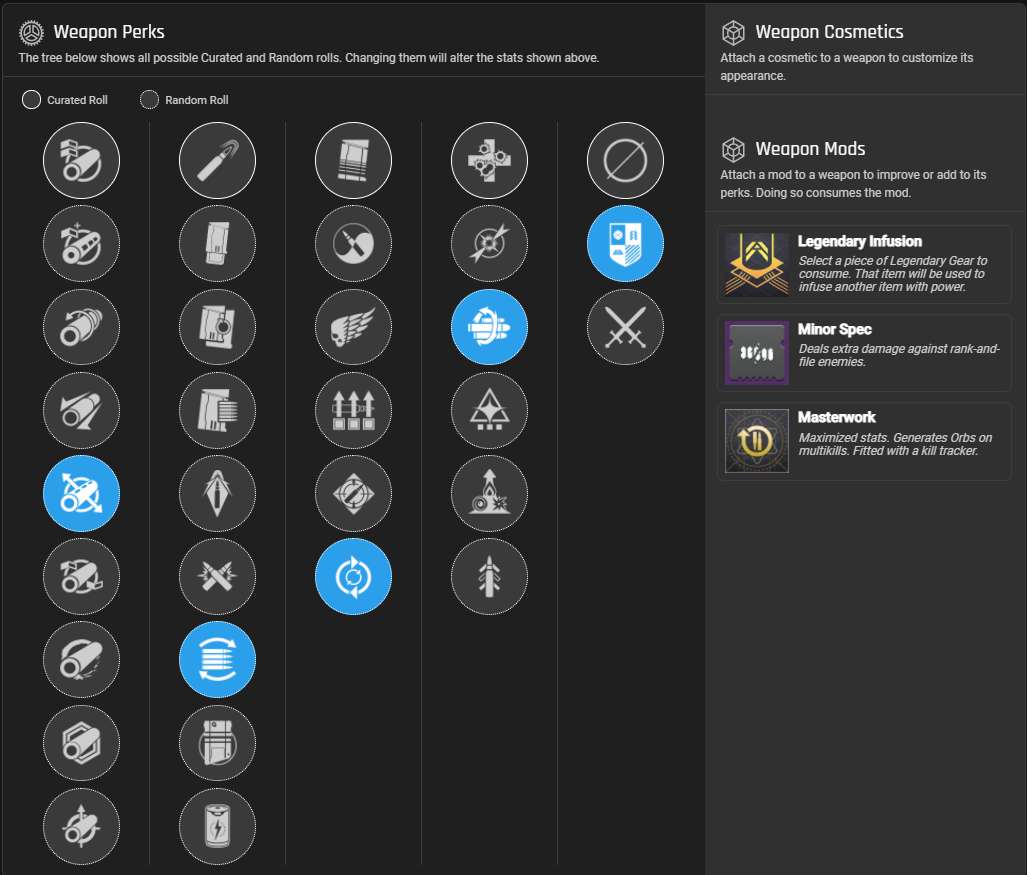Select the triangle with eye perk icon
The width and height of the screenshot is (1027, 875).
click(489, 410)
